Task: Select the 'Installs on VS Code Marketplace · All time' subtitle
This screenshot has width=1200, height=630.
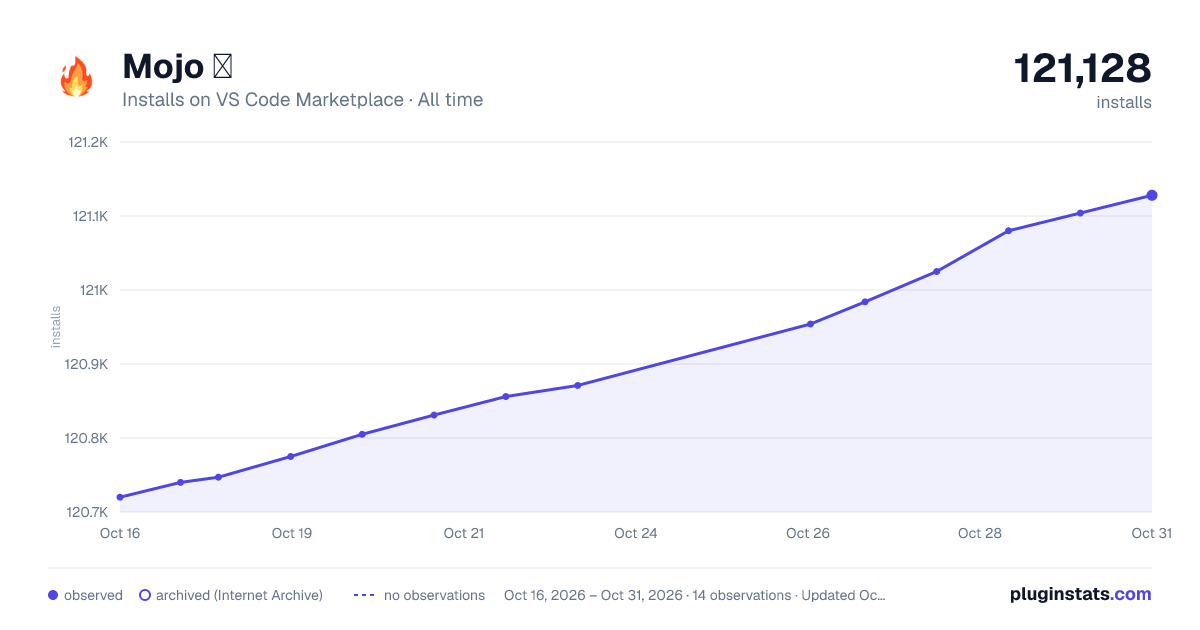Action: coord(302,100)
